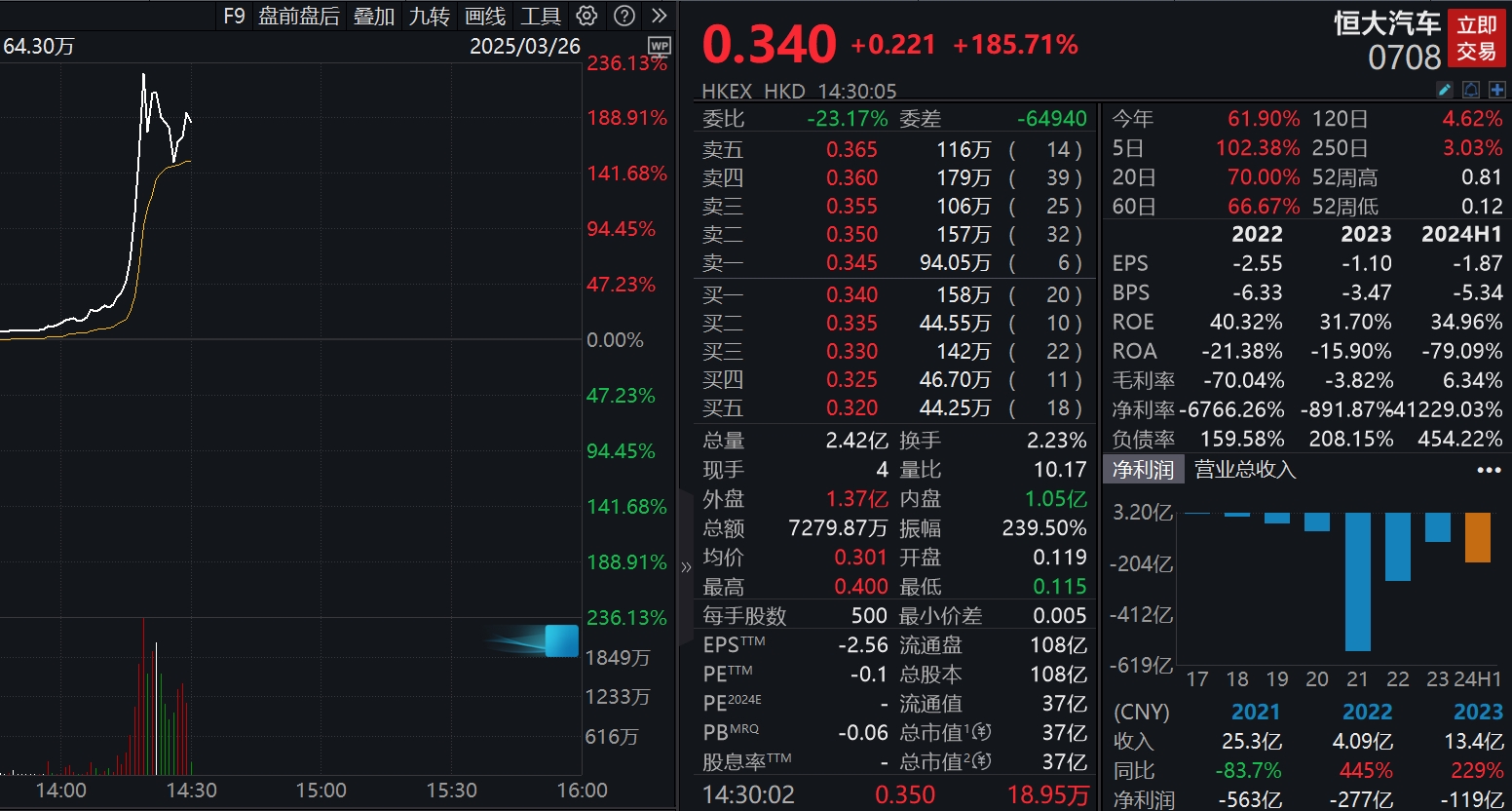
Task: Add stock to watchlist plus icon
Action: coord(1497,90)
